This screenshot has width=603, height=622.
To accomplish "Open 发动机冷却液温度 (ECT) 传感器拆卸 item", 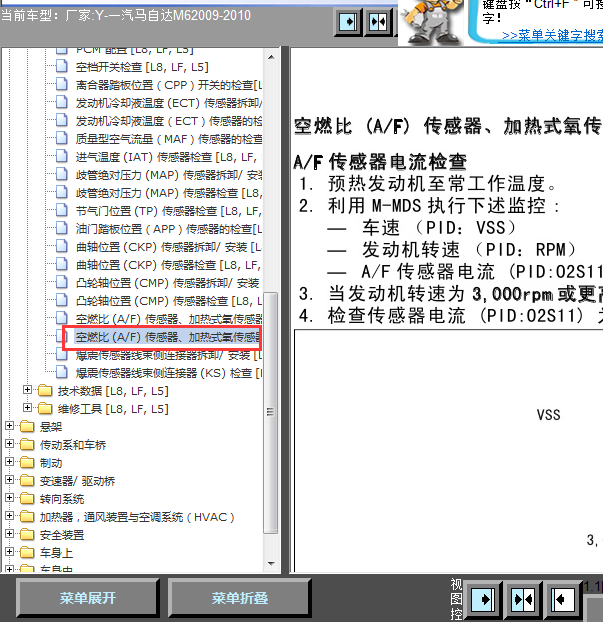I will (169, 103).
